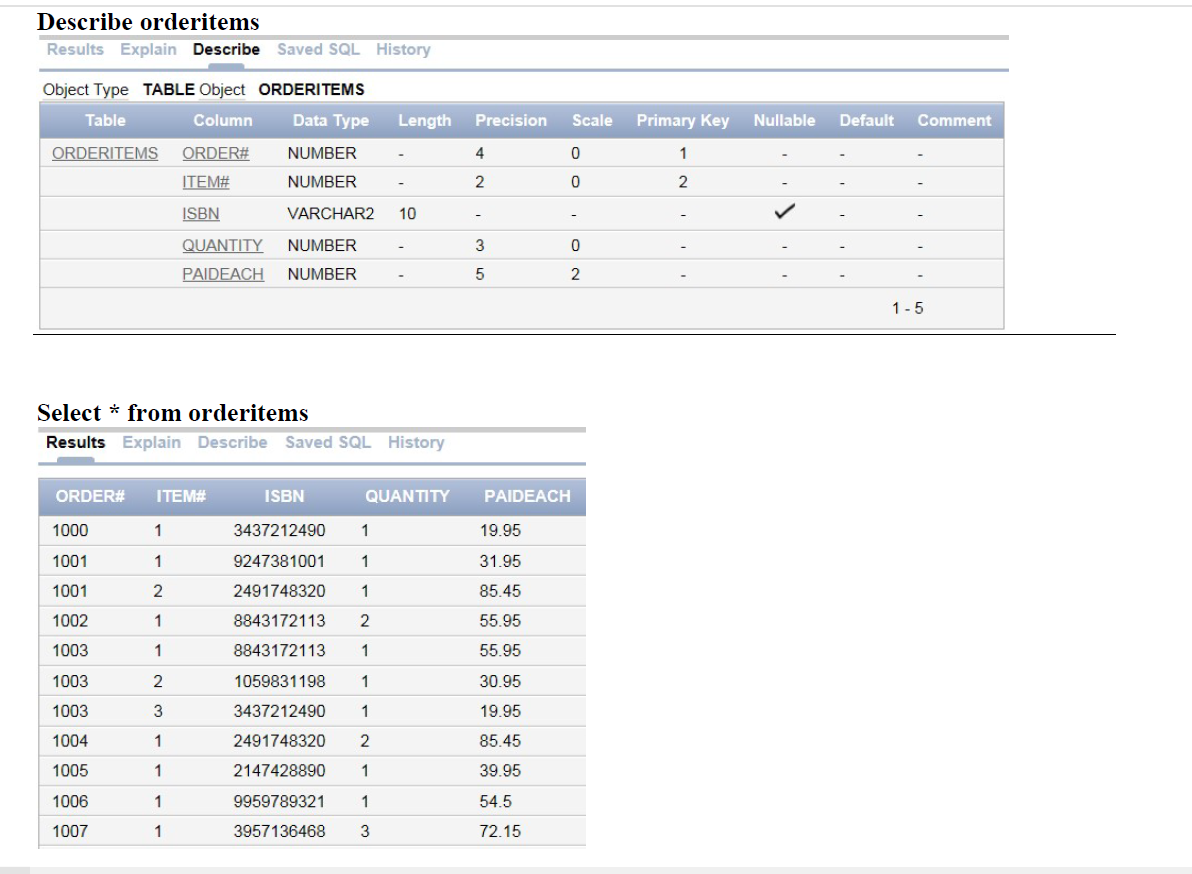Click the Object Type label

click(86, 90)
